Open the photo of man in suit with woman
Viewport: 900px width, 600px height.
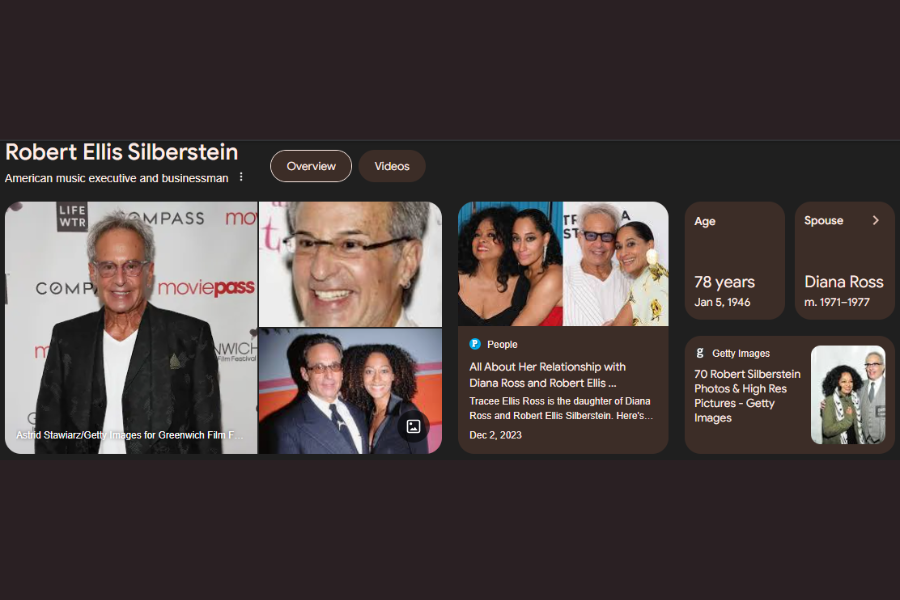click(x=350, y=391)
